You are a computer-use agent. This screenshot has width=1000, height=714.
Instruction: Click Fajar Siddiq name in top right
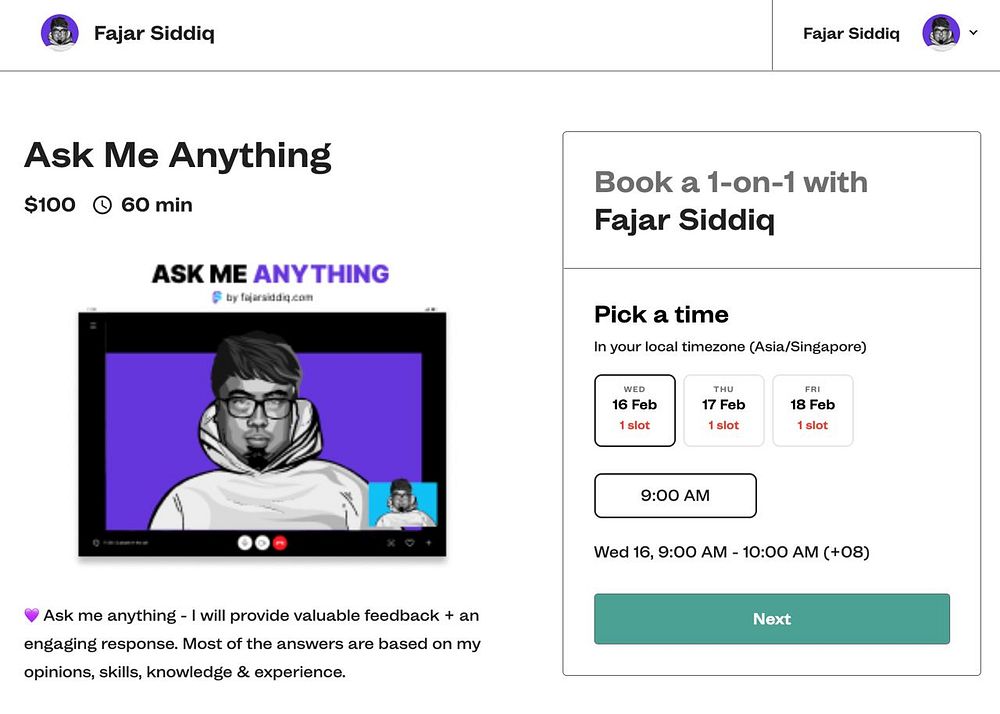(851, 33)
